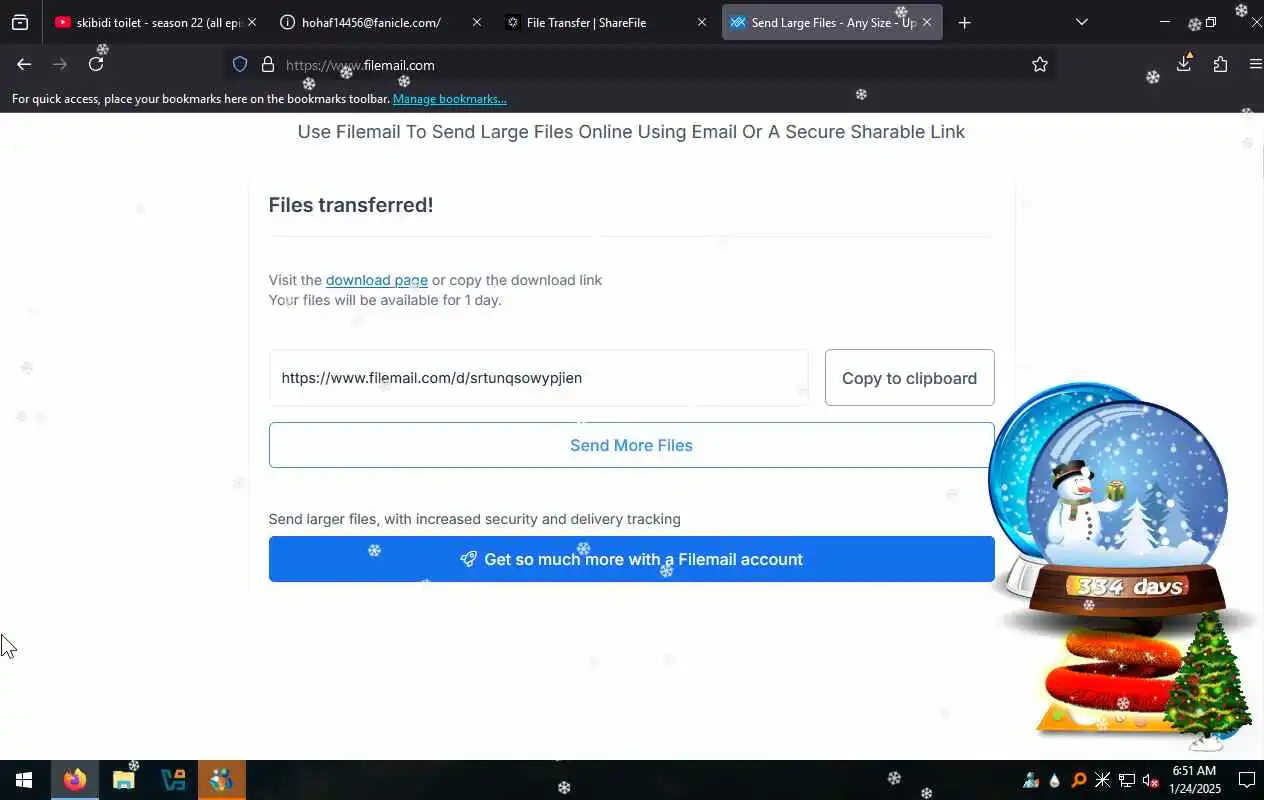Click Copy to clipboard
The image size is (1264, 800).
pyautogui.click(x=909, y=378)
